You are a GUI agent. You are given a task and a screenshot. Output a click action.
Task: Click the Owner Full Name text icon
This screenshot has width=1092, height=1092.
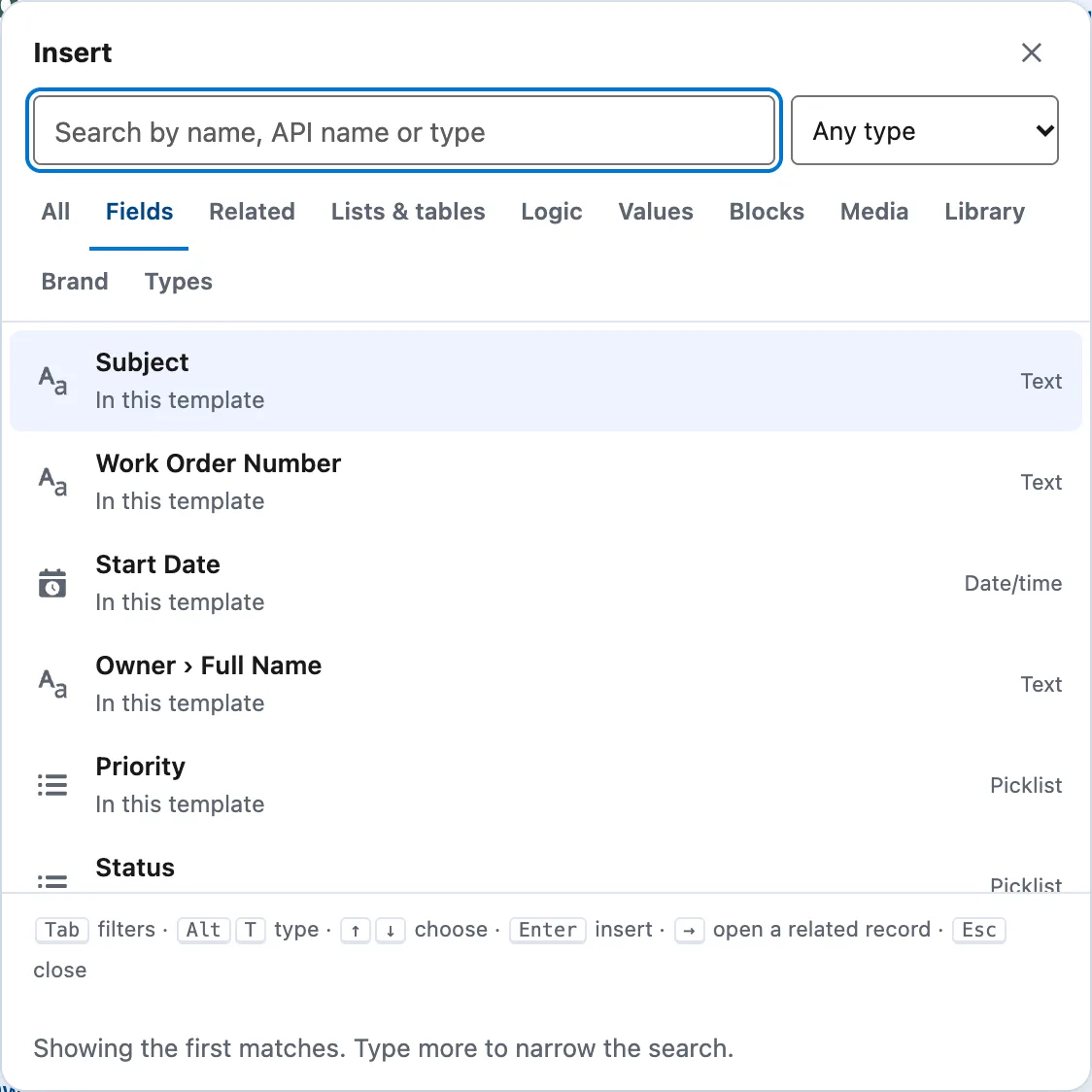tap(52, 684)
